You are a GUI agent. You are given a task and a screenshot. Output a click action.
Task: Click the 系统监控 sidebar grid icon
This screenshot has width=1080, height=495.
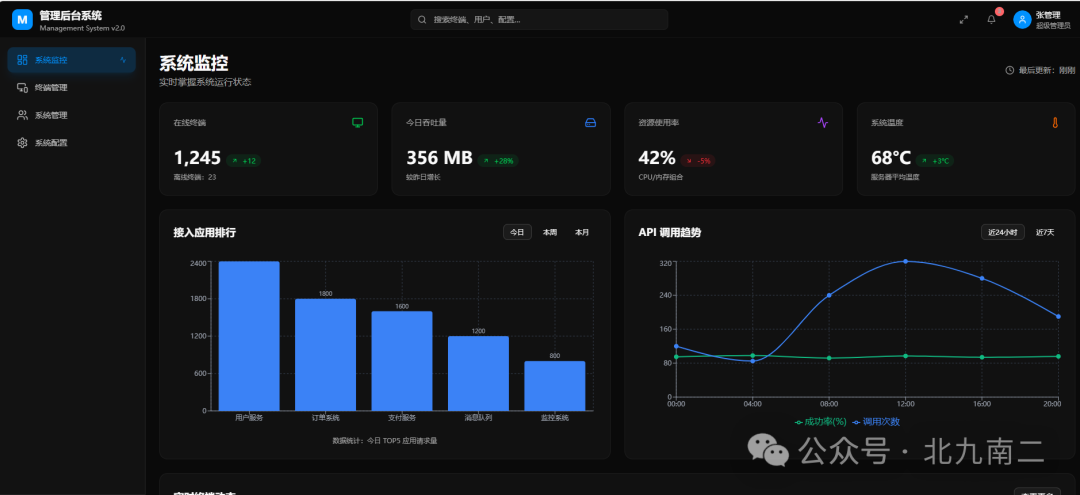click(23, 60)
